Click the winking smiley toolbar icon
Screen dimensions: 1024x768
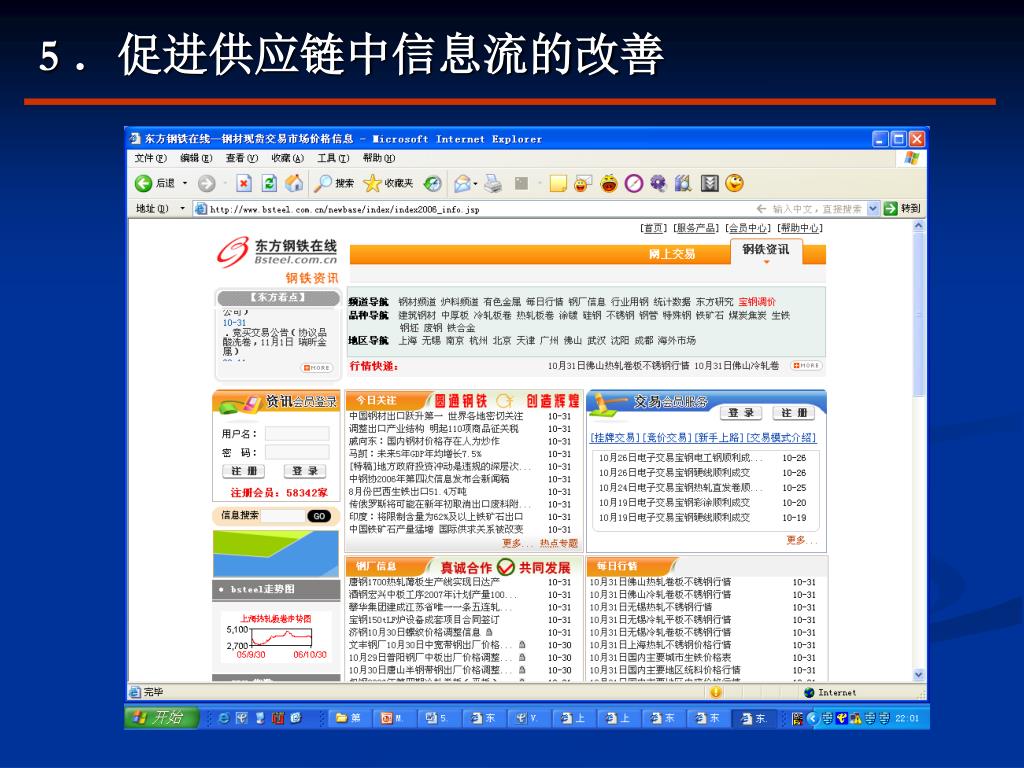coord(735,184)
